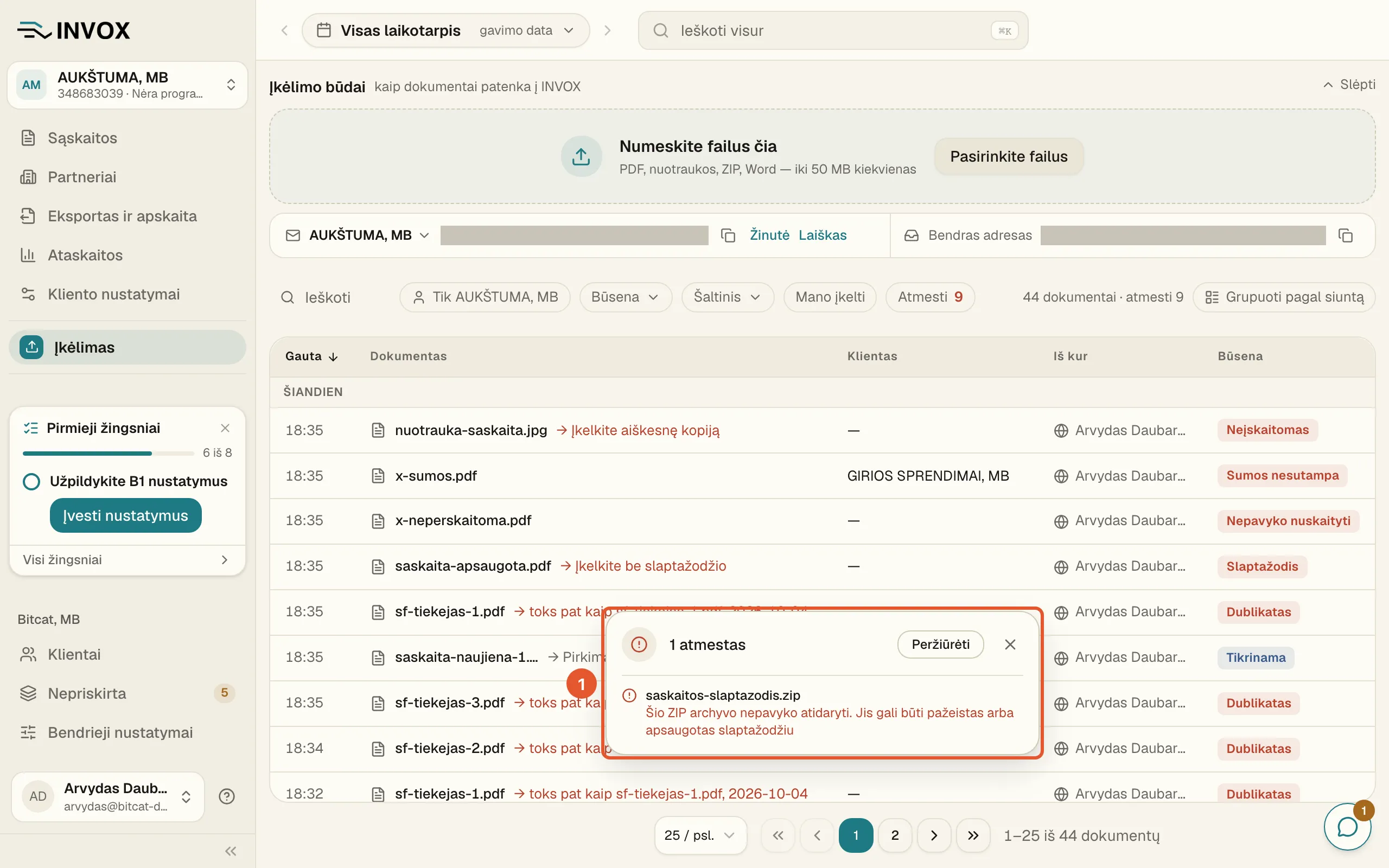Toggle the Tik AUKŠTUMA, MB filter
1389x868 pixels.
485,297
